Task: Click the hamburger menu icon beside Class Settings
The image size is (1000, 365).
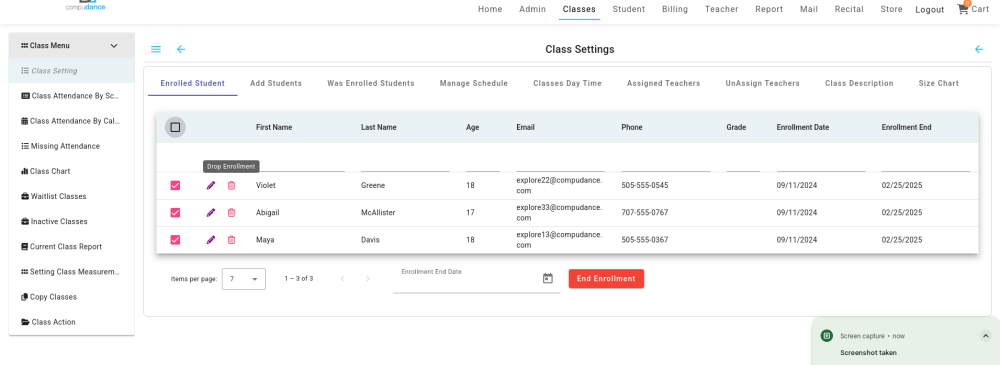Action: pyautogui.click(x=156, y=49)
